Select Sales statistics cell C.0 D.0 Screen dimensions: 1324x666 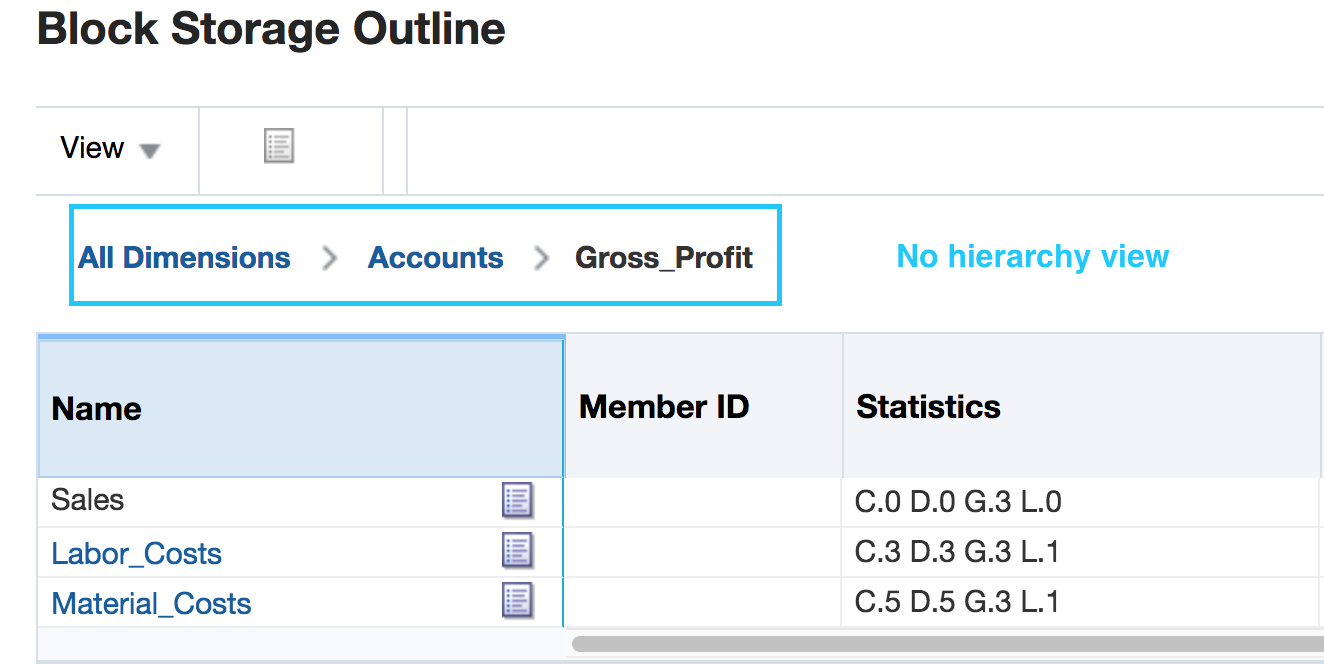[957, 501]
